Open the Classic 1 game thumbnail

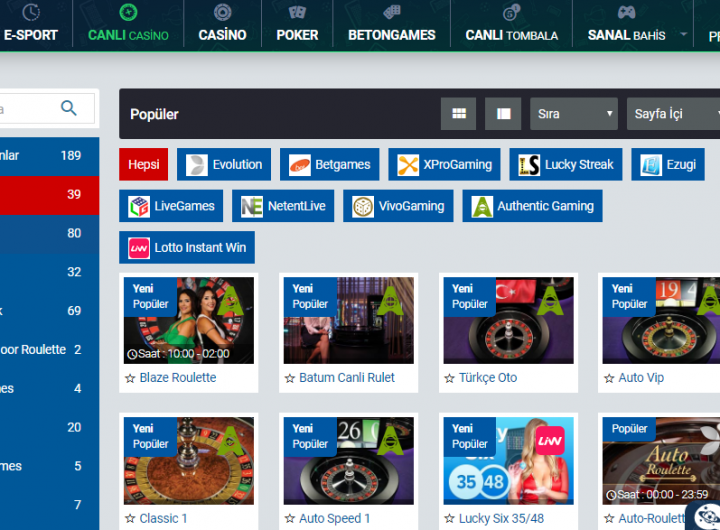[x=189, y=461]
